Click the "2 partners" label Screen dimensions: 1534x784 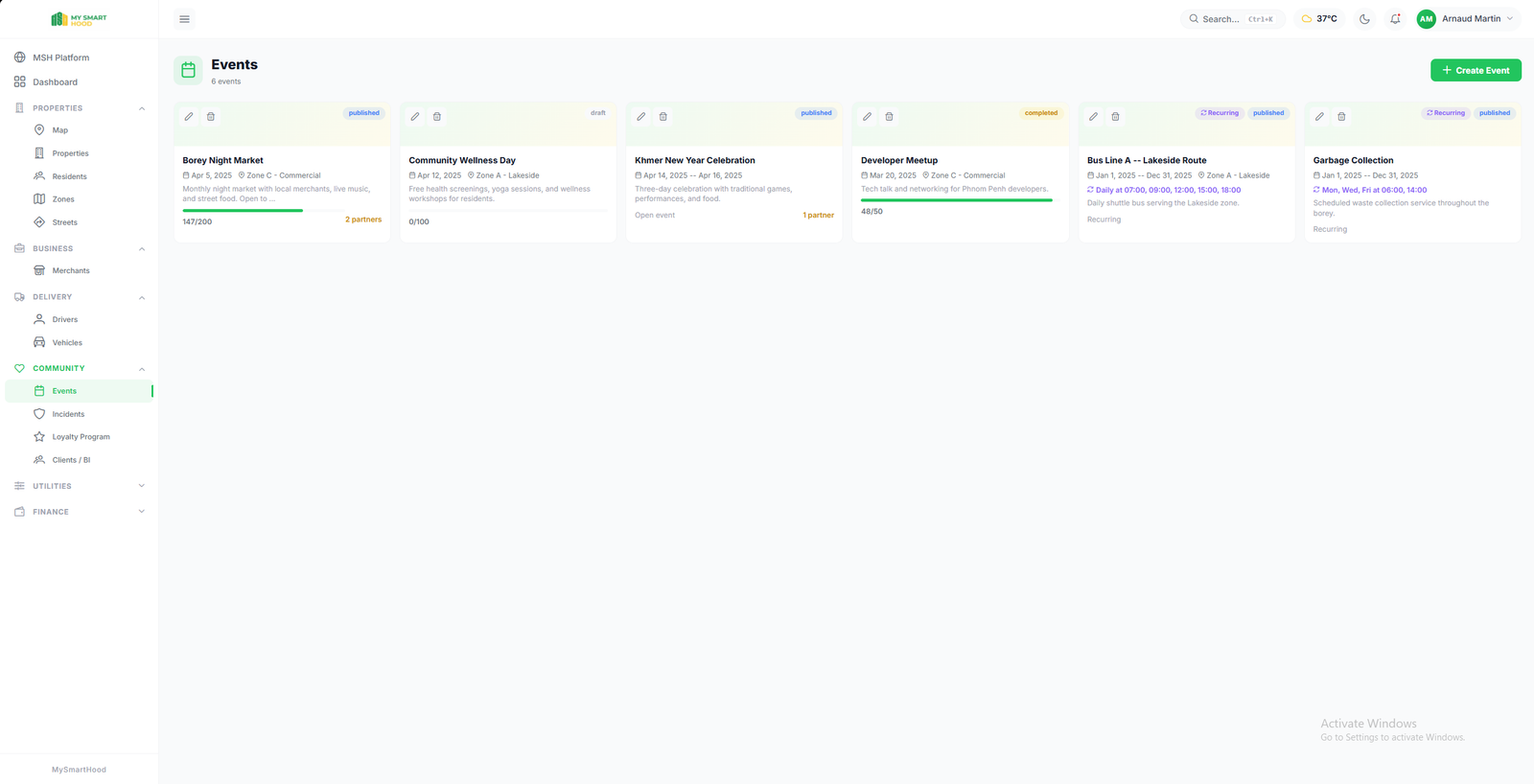pos(363,219)
